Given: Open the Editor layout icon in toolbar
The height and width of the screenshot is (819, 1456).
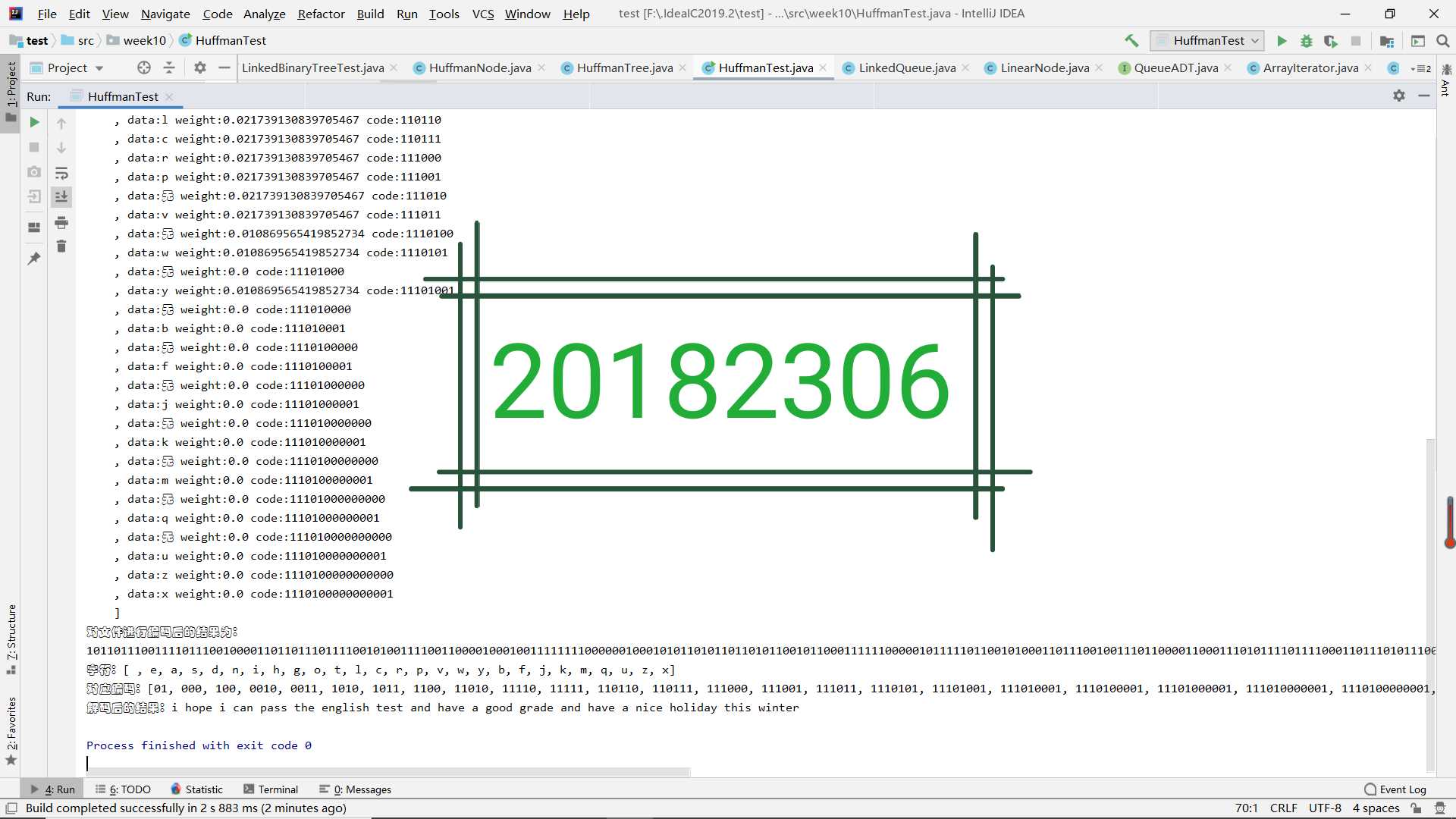Looking at the screenshot, I should 1417,41.
